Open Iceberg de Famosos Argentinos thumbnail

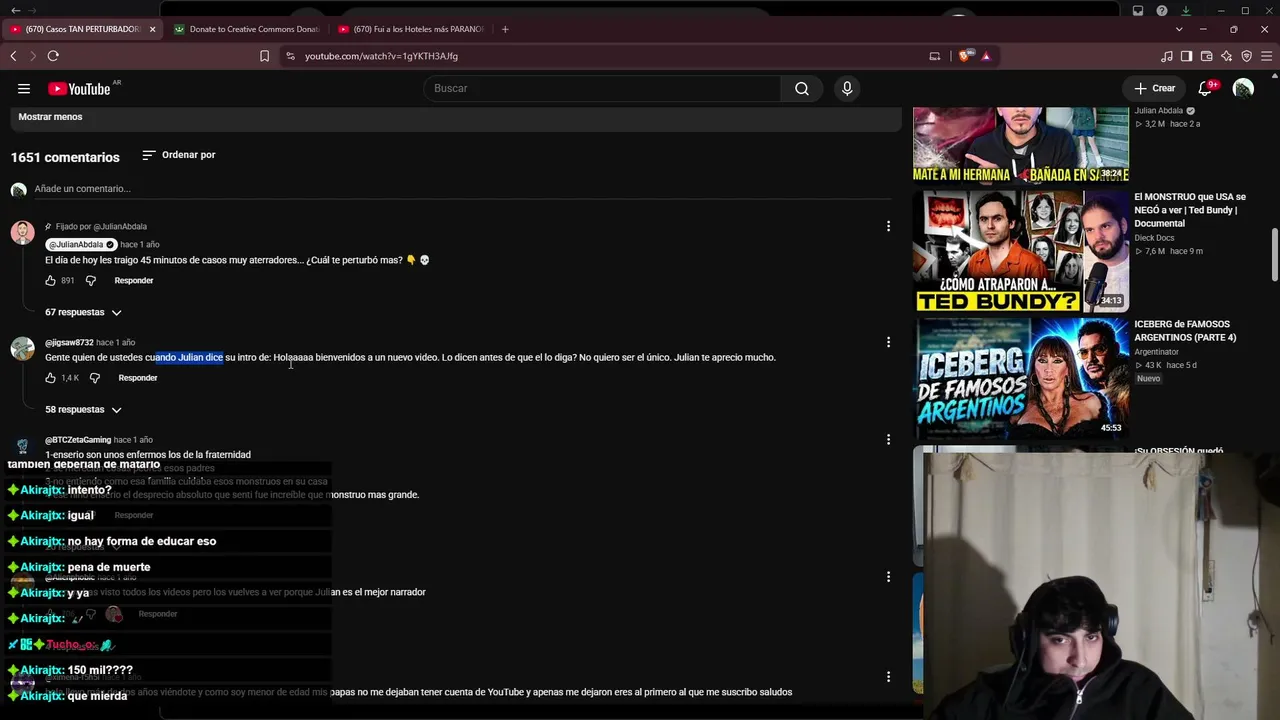[1021, 378]
